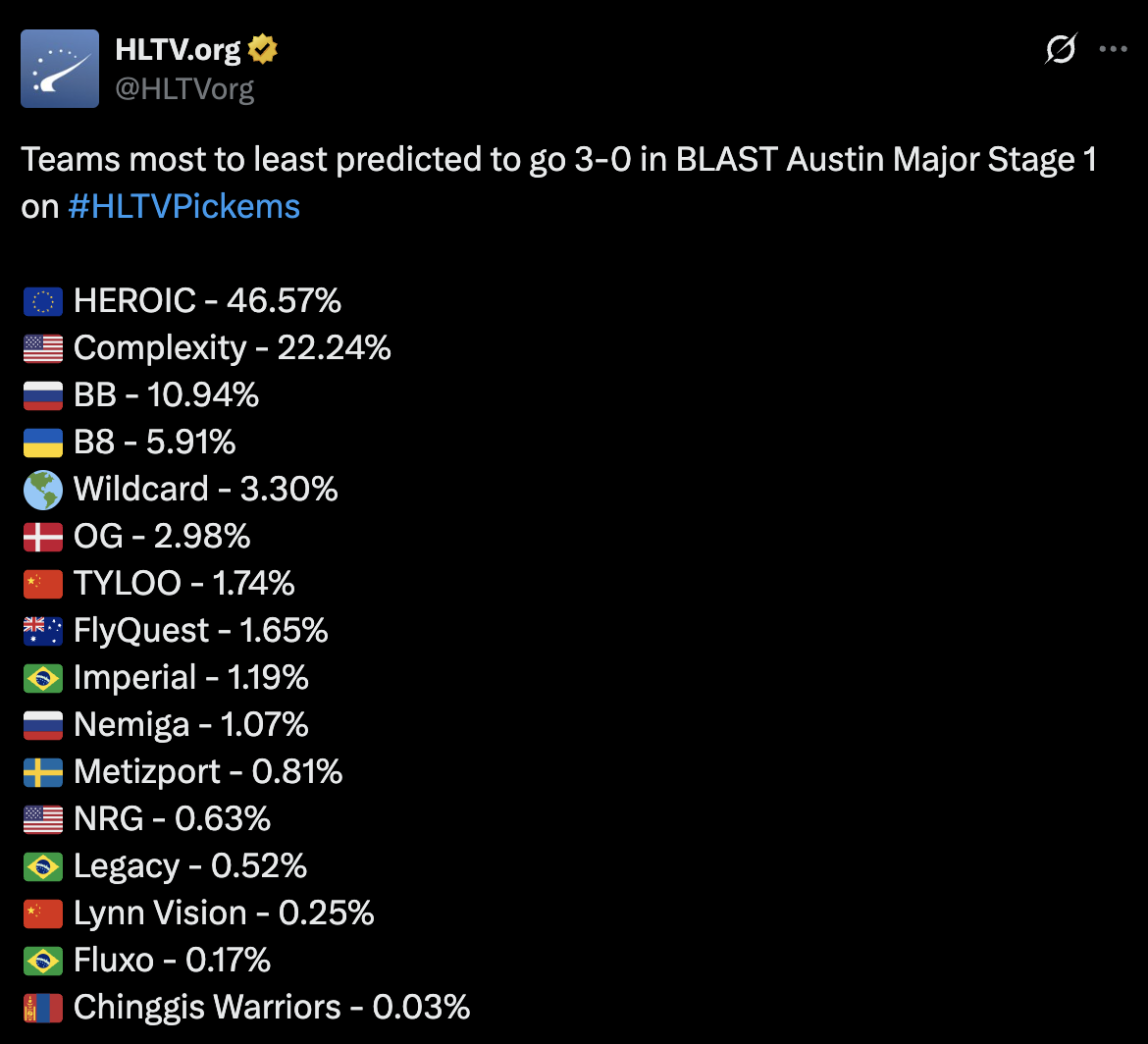The height and width of the screenshot is (1044, 1148).
Task: Click the HLTV.org profile avatar
Action: pos(60,69)
